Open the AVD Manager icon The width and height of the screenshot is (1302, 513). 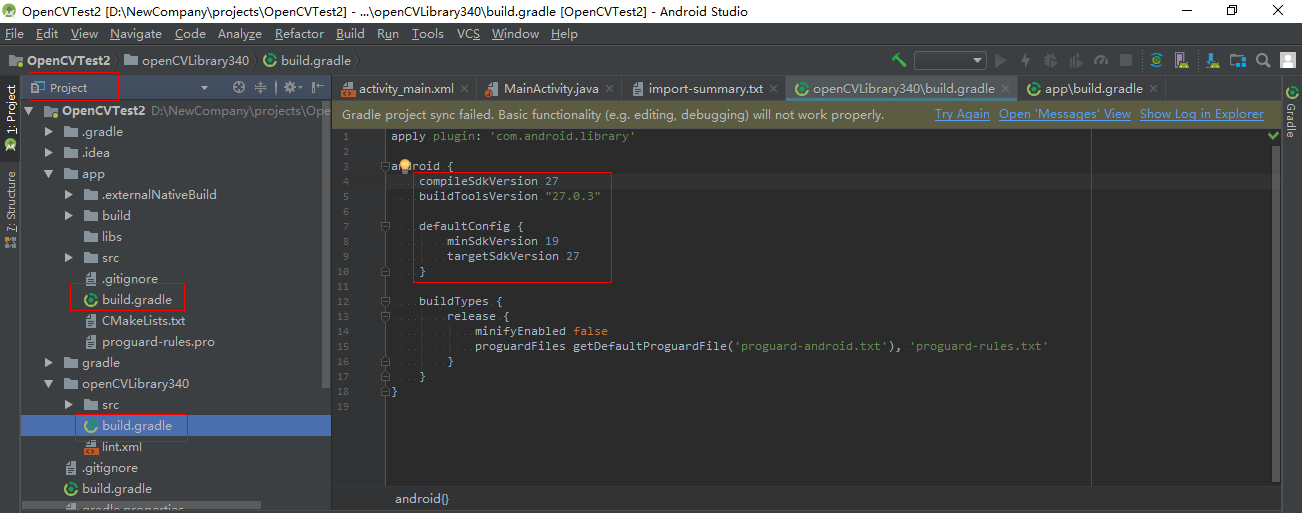pyautogui.click(x=1181, y=60)
